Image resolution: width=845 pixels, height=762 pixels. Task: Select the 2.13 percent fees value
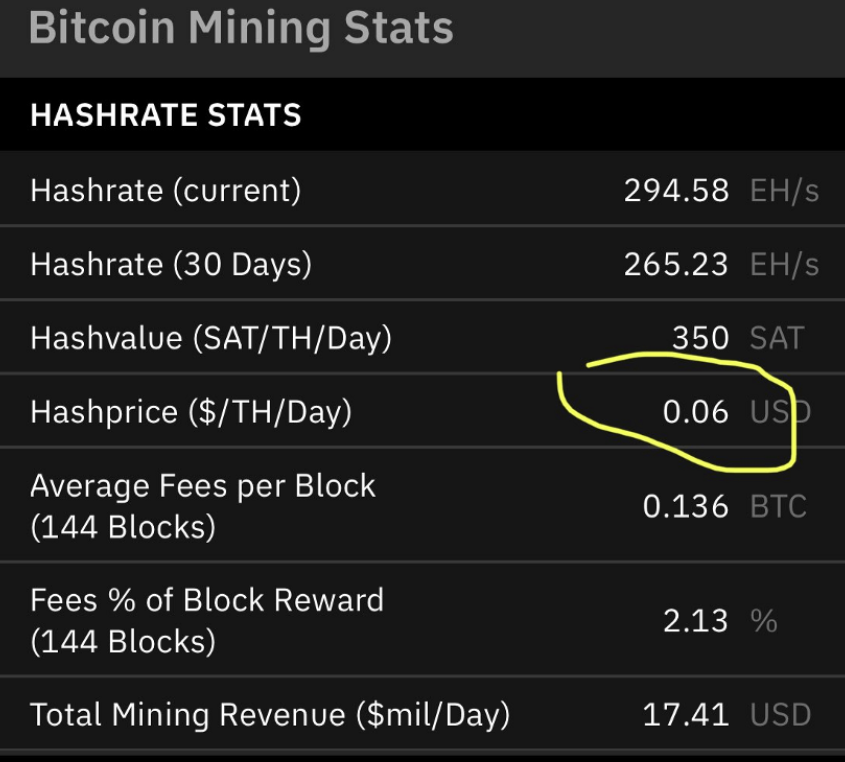(696, 621)
